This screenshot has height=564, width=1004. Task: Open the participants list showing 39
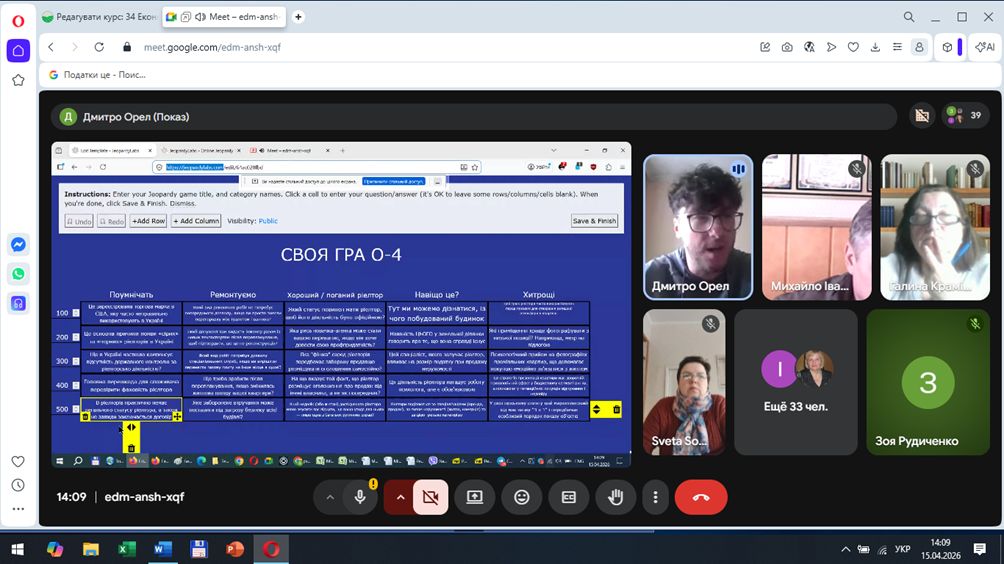click(x=965, y=116)
